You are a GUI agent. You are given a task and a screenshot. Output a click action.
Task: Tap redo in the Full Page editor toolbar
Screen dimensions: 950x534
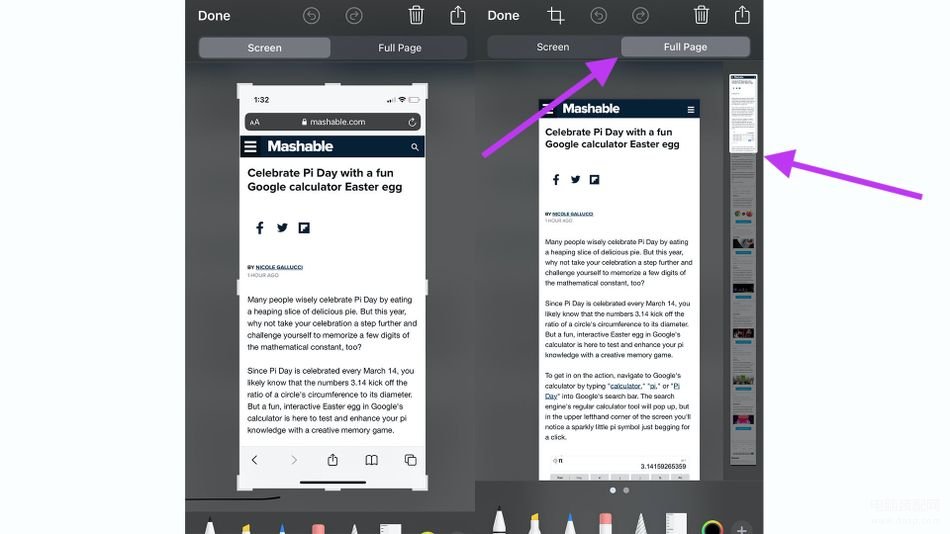tap(640, 16)
